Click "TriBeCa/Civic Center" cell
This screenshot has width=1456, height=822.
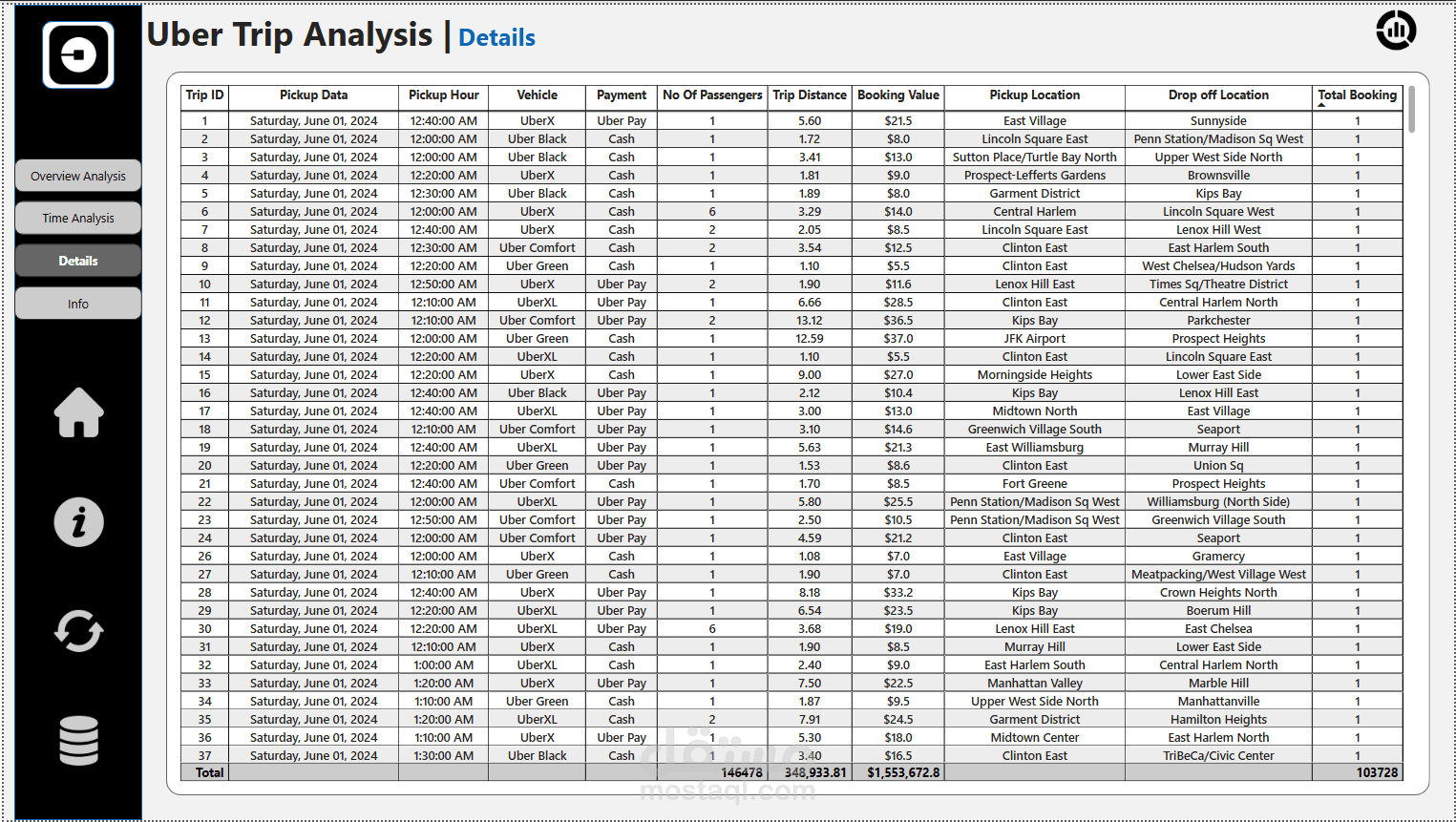coord(1218,756)
